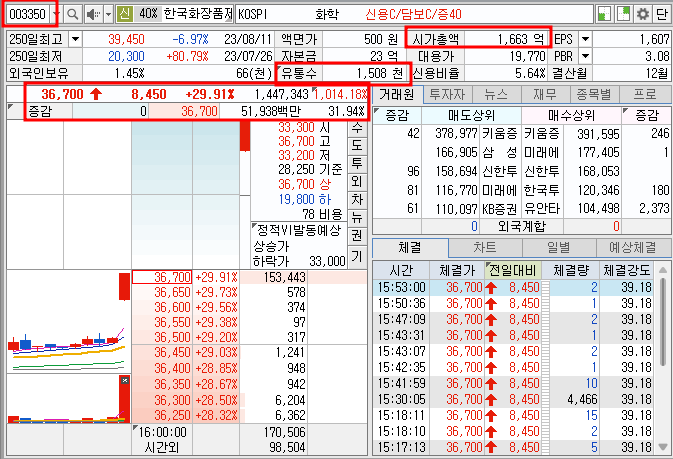This screenshot has height=459, width=673.
Task: Click 유안타 in the top buyers list
Action: (x=542, y=209)
